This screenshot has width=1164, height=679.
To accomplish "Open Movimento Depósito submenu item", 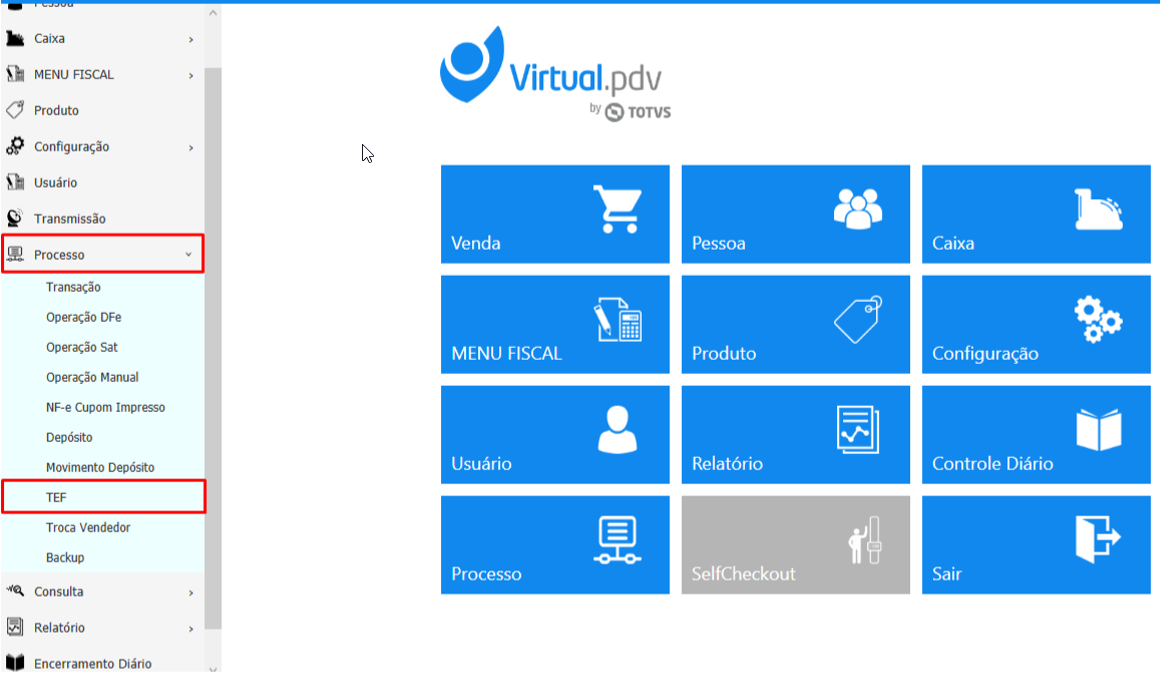I will click(100, 468).
